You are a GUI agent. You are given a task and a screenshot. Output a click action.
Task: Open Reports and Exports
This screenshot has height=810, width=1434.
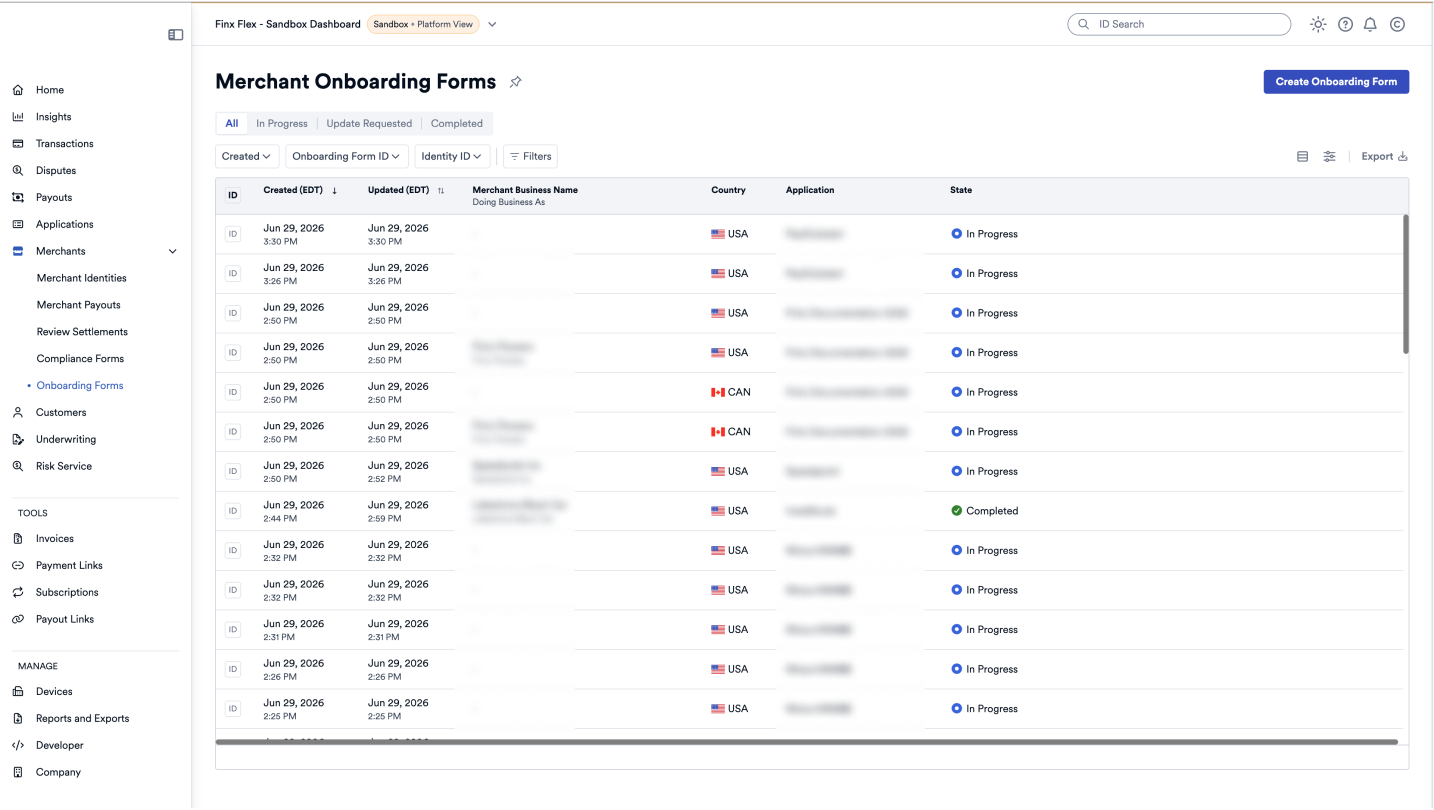click(82, 719)
